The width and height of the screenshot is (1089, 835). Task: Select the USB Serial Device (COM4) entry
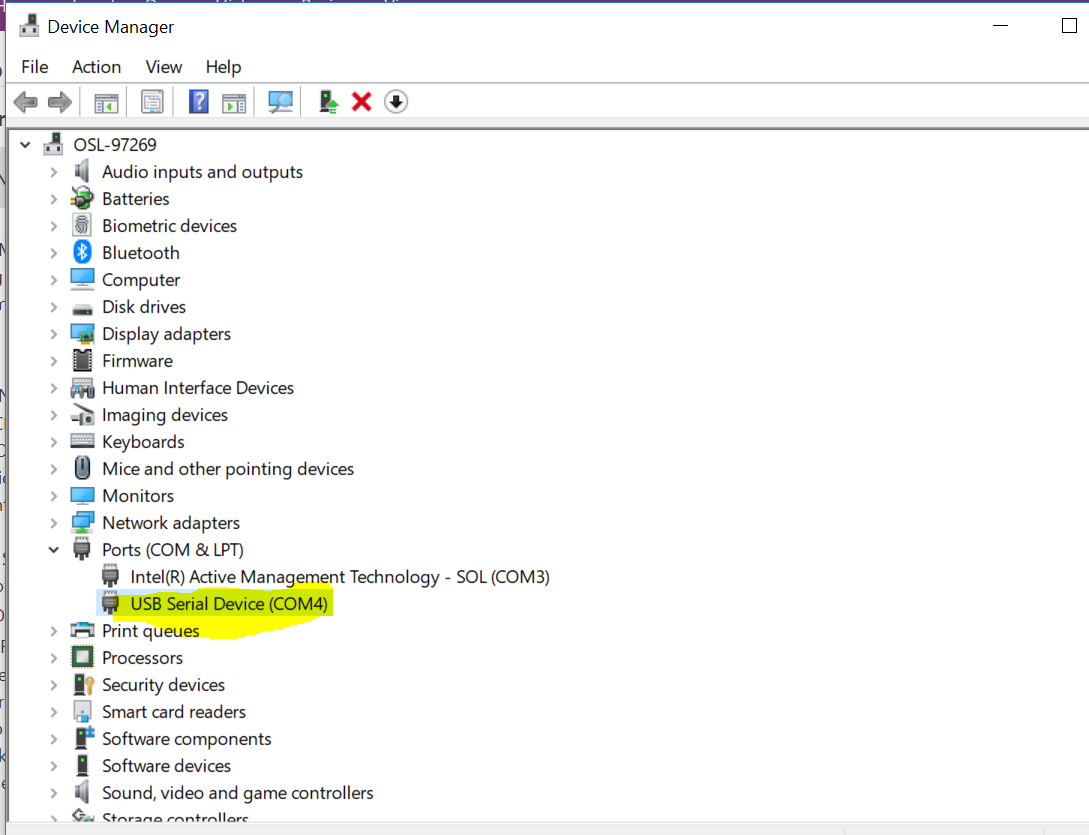tap(230, 603)
